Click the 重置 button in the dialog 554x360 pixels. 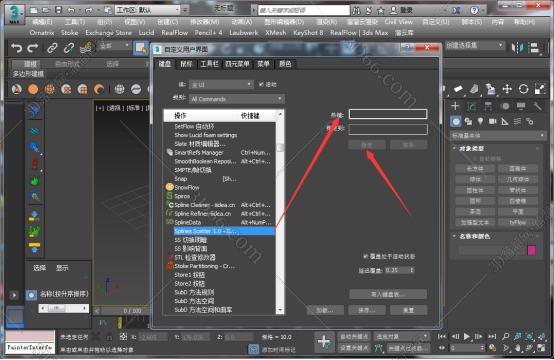(408, 310)
